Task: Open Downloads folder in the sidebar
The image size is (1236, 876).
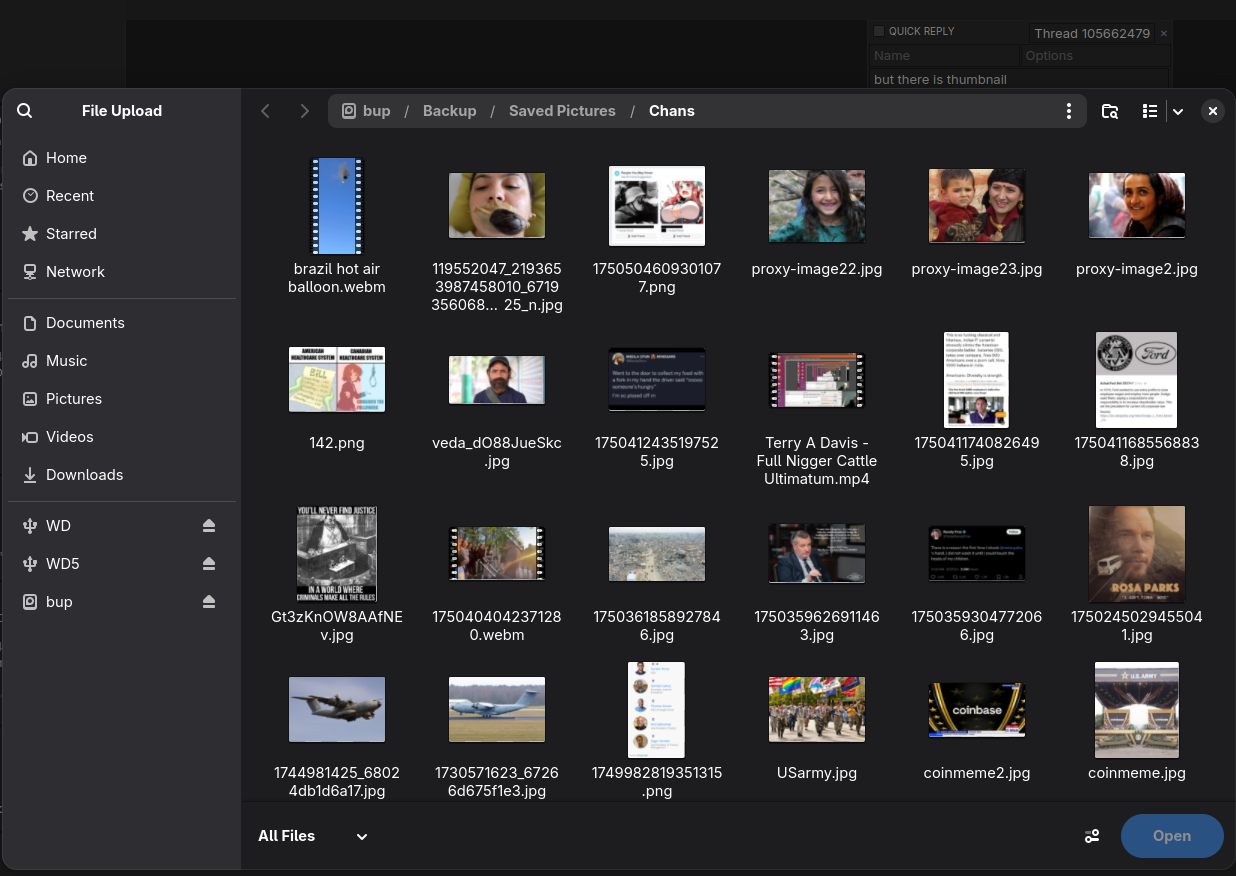Action: click(122, 475)
